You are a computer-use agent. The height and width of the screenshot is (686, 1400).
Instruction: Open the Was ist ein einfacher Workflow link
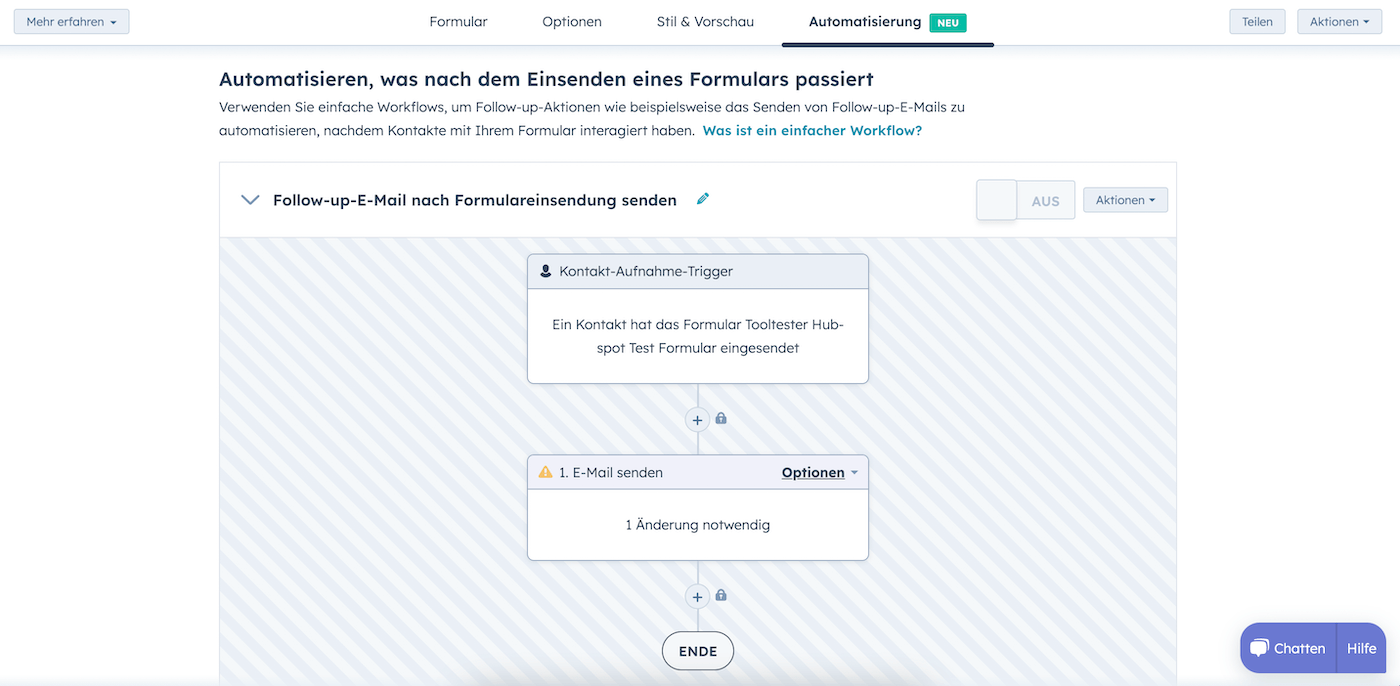(x=812, y=130)
